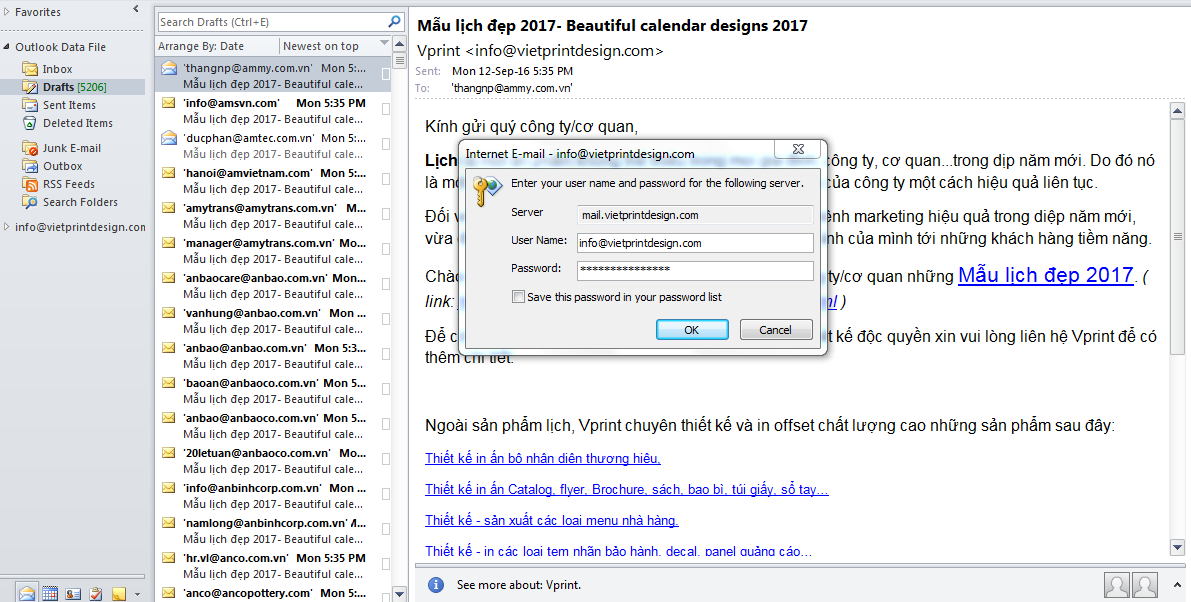Screen dimensions: 1191x602
Task: Click envelope icon of 'thangnp@ammy.com.vn' message
Action: [169, 68]
